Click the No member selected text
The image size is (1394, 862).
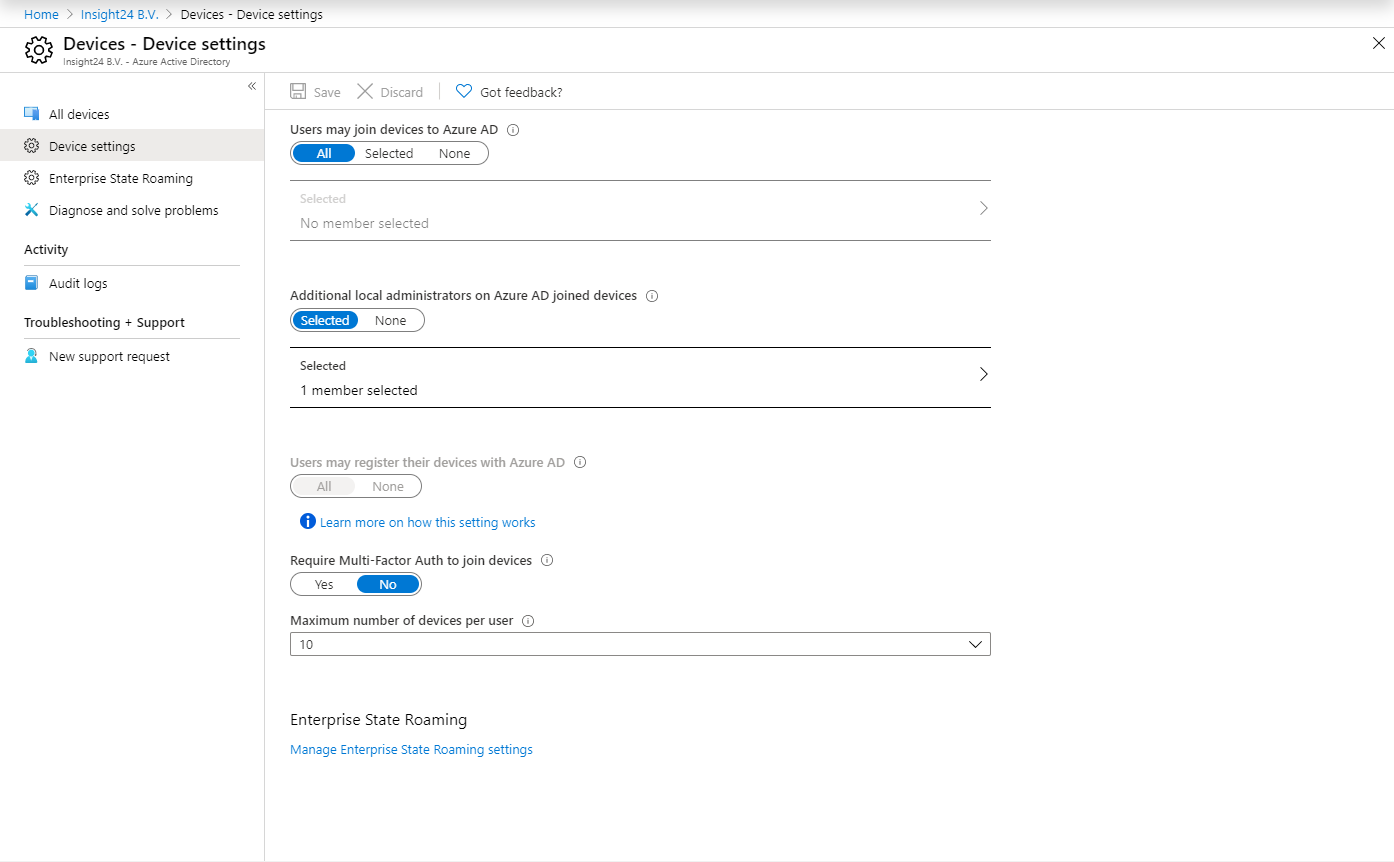coord(364,223)
